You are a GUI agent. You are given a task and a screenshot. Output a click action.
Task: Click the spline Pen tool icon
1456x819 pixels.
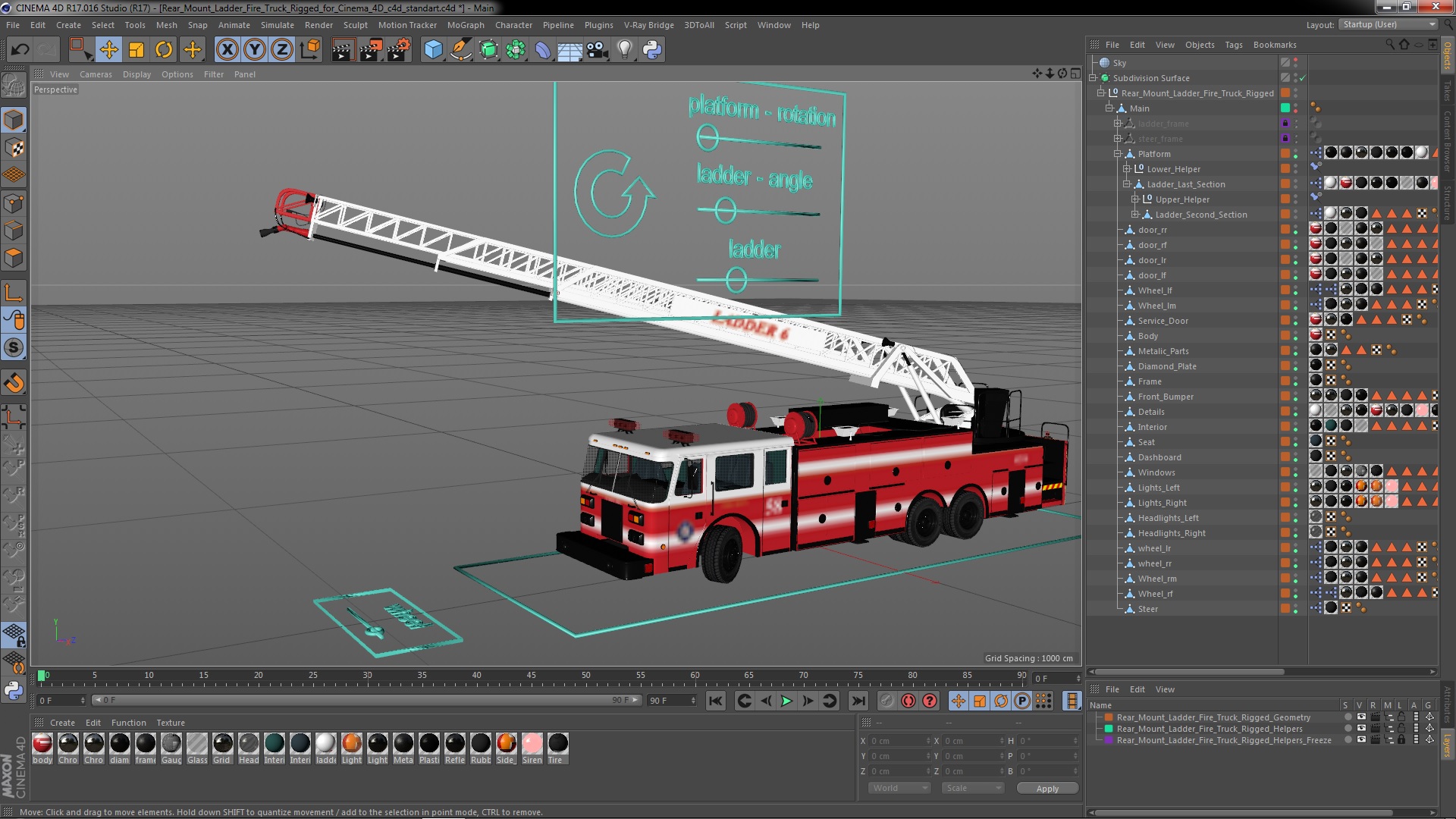click(x=461, y=50)
